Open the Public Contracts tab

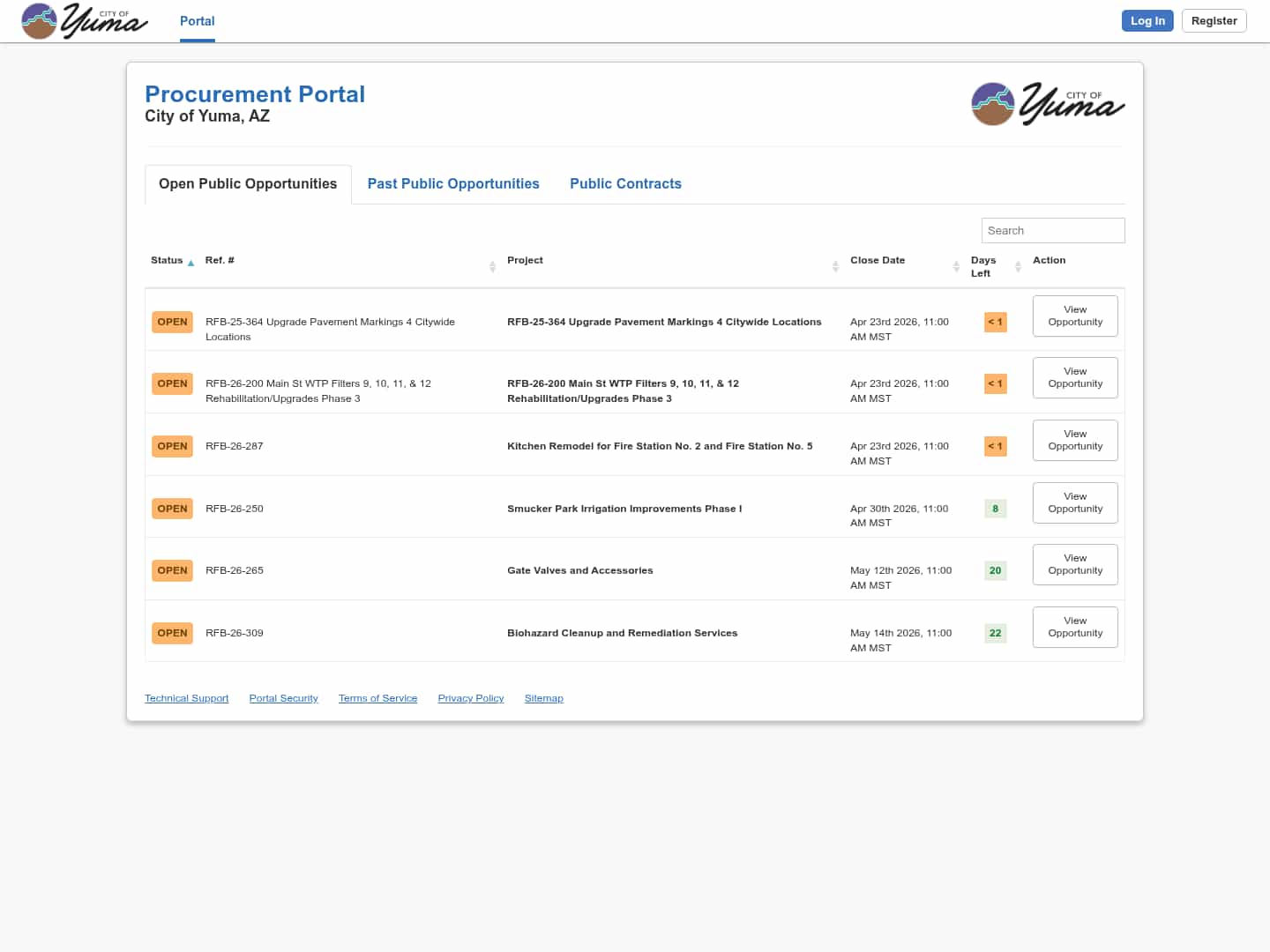click(x=625, y=183)
